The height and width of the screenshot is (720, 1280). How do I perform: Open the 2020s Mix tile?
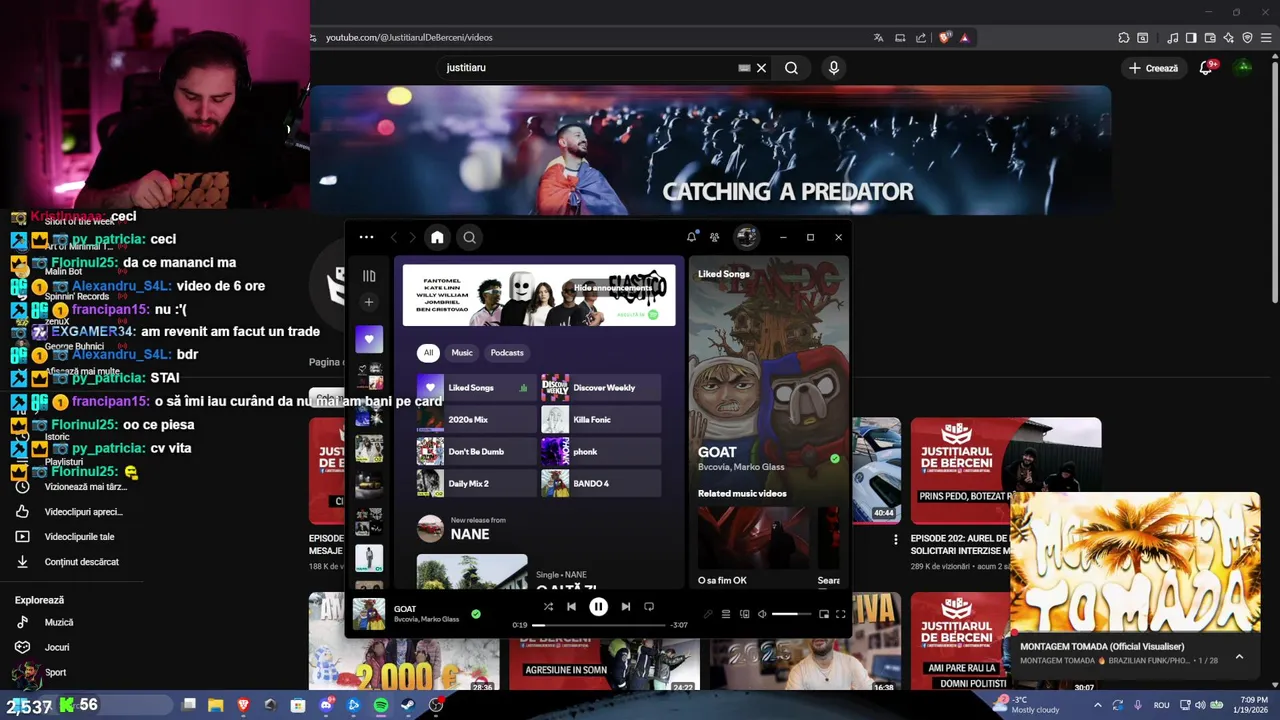476,419
